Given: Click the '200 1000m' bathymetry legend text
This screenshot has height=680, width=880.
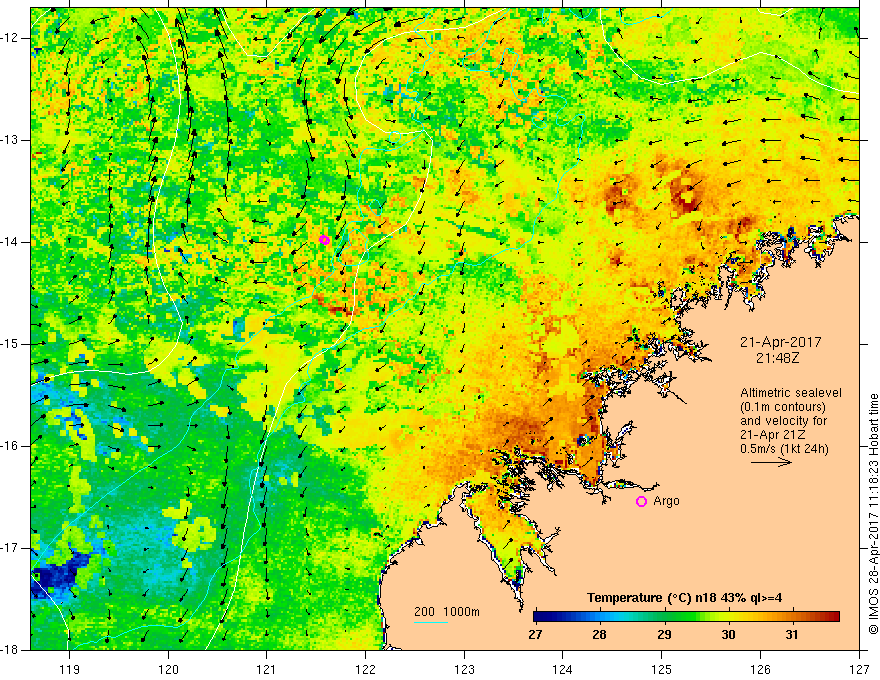Looking at the screenshot, I should (x=447, y=612).
